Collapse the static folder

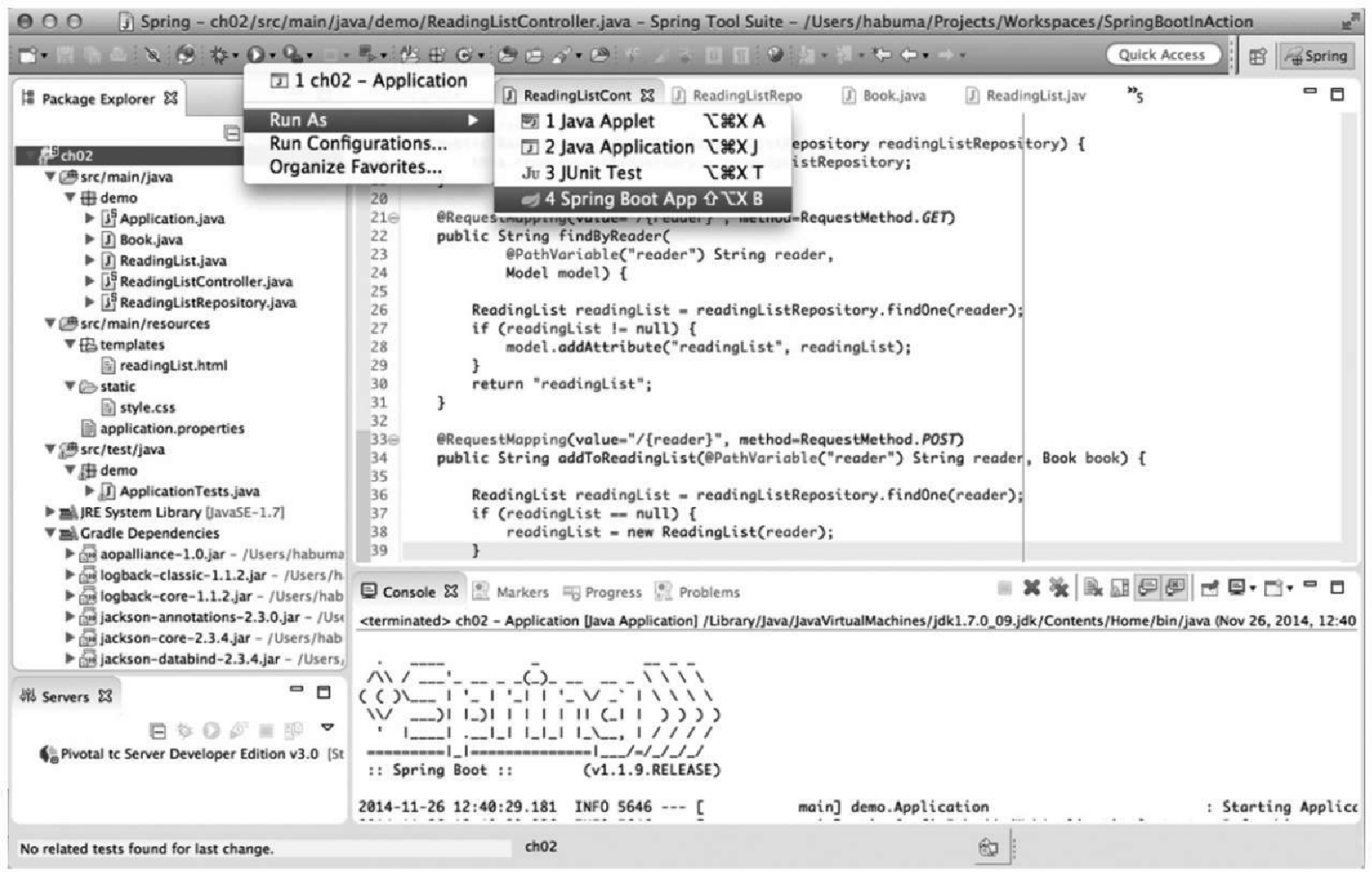71,386
